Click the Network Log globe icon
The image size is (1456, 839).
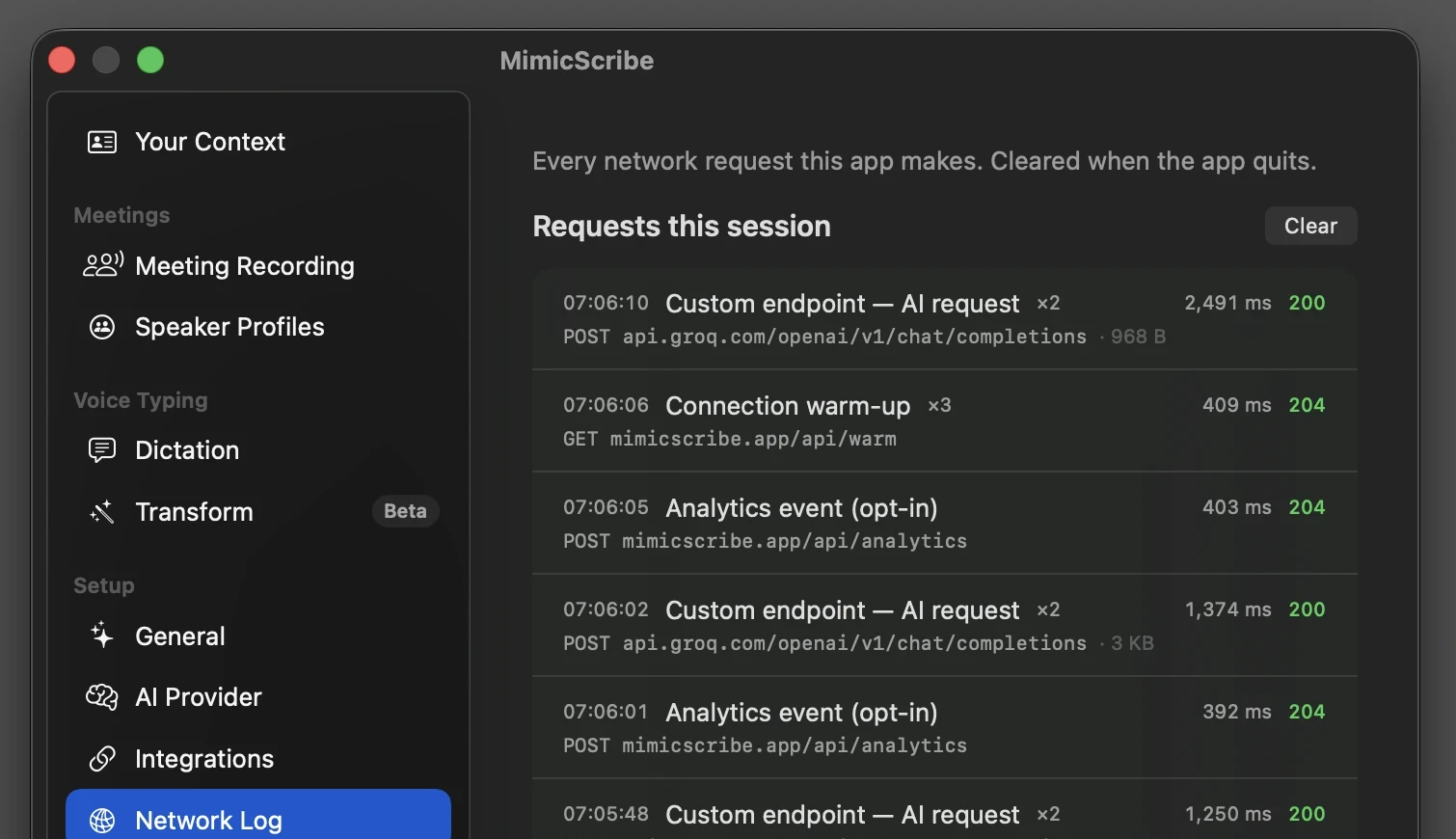[102, 820]
